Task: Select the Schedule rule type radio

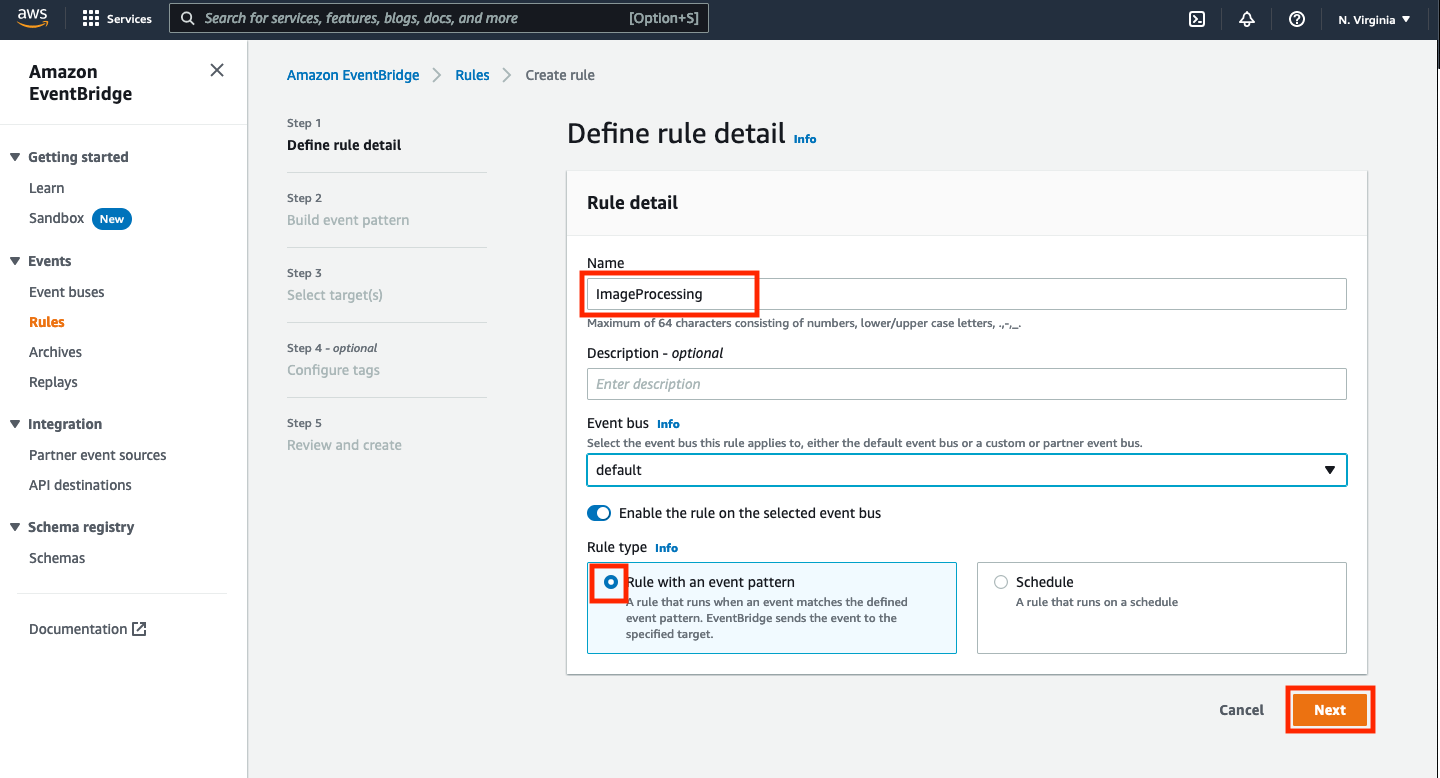Action: [1001, 582]
